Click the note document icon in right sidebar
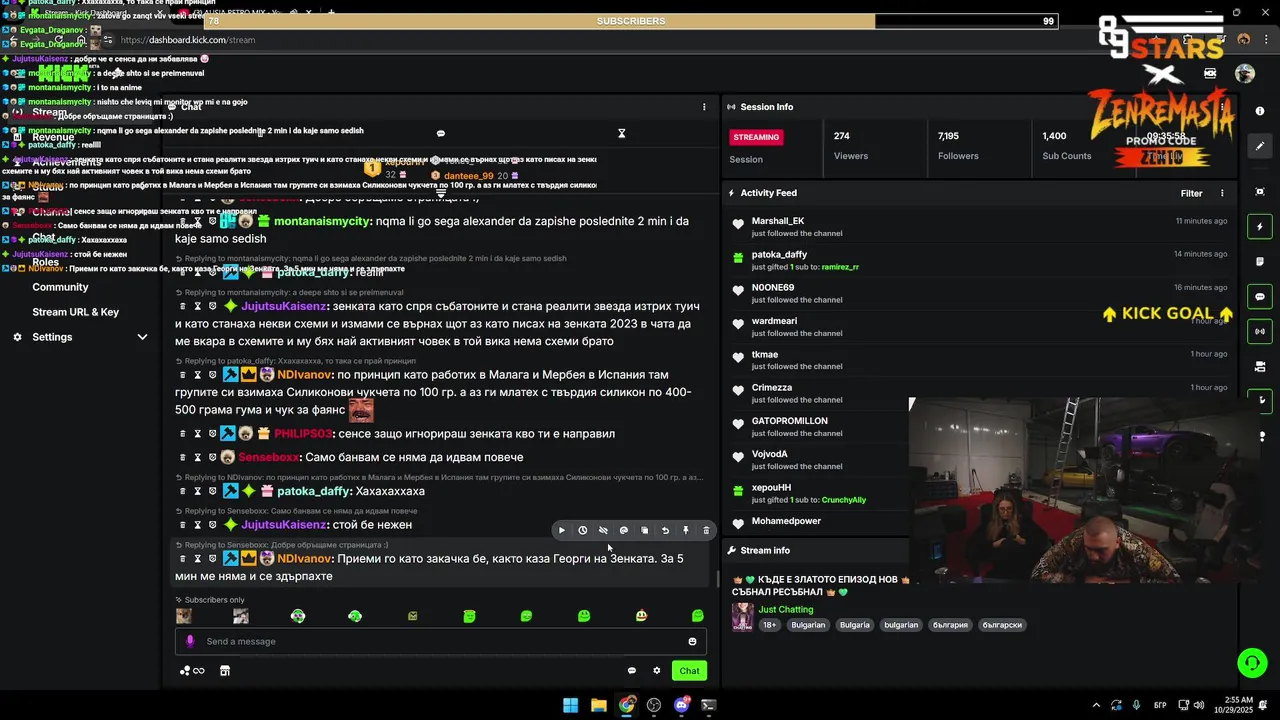This screenshot has height=720, width=1280. click(x=1260, y=262)
